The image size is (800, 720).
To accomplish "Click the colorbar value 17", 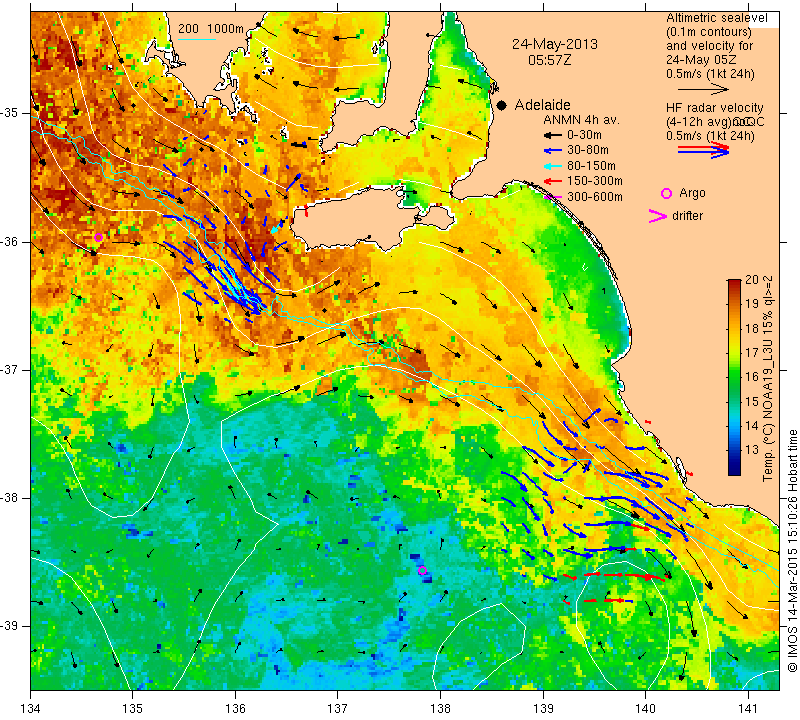I will click(x=752, y=353).
